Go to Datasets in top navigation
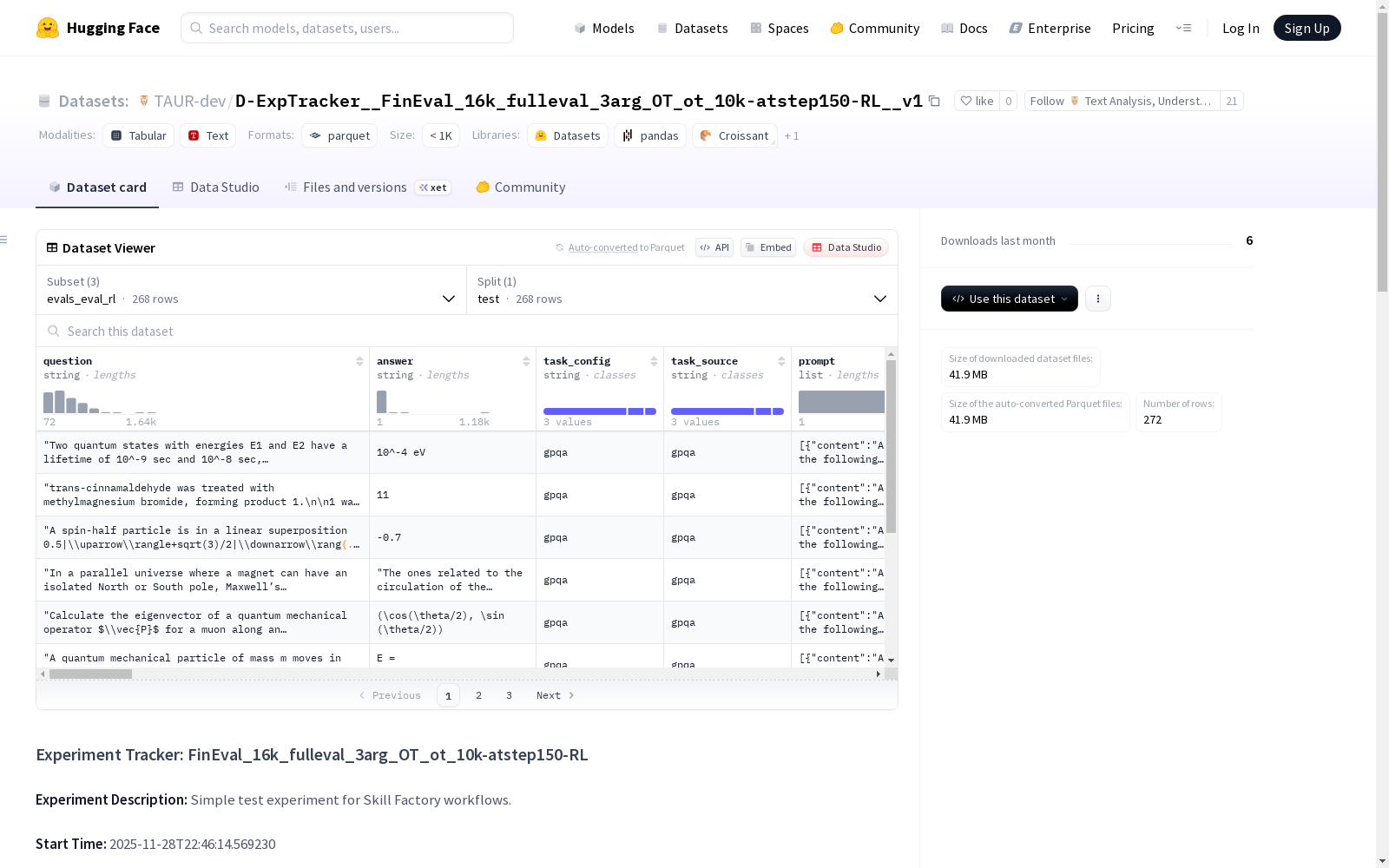 (692, 28)
